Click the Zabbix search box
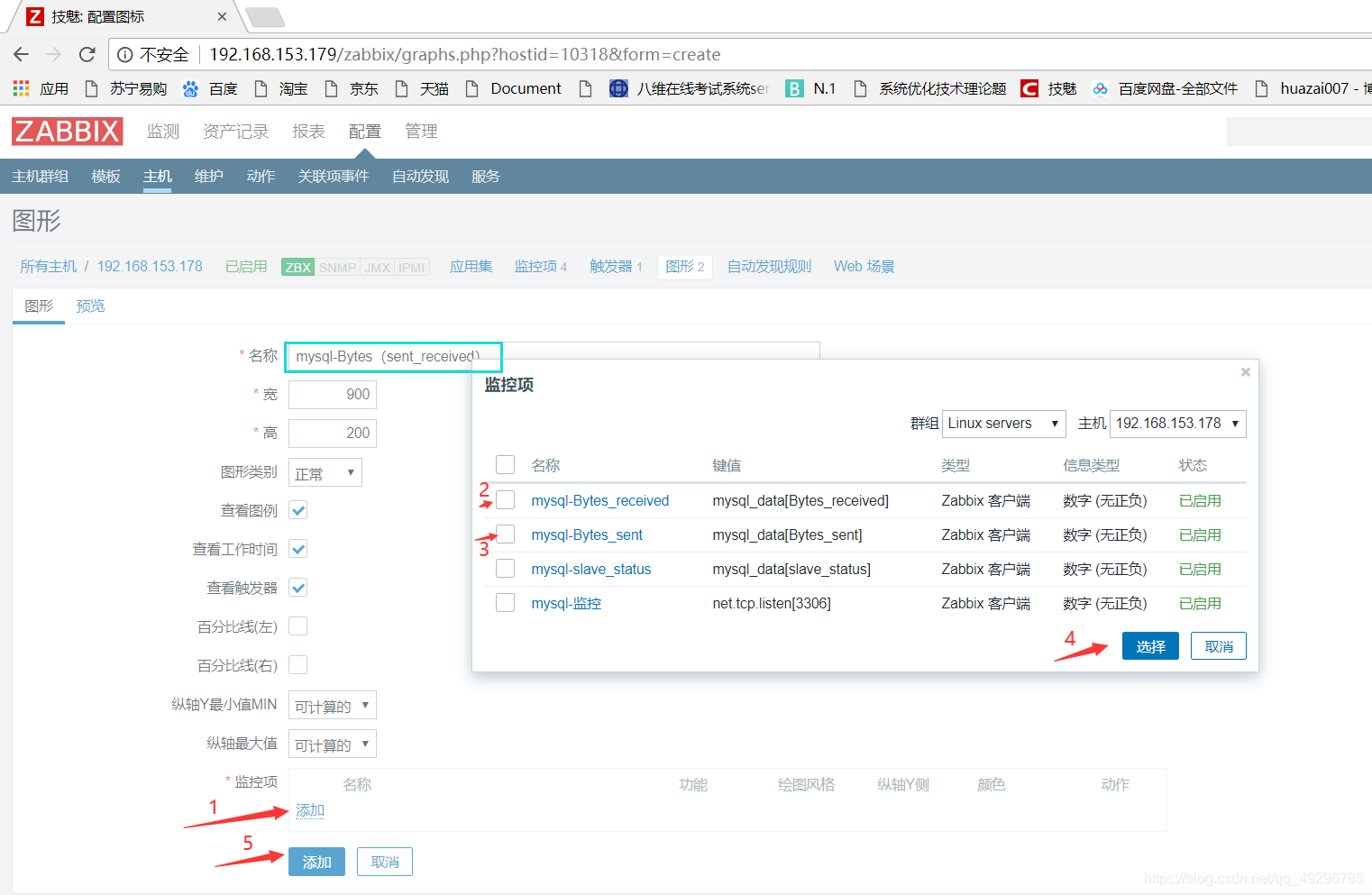1372x895 pixels. pyautogui.click(x=1299, y=132)
